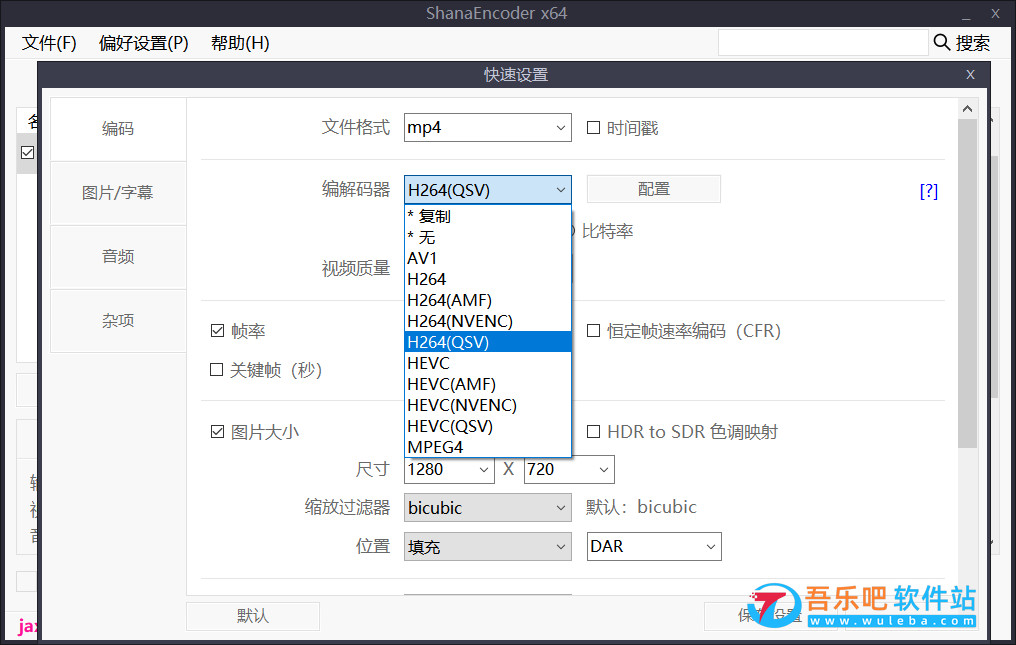Screen dimensions: 1016x645
Task: Choose plain HEVC codec option
Action: tap(487, 363)
